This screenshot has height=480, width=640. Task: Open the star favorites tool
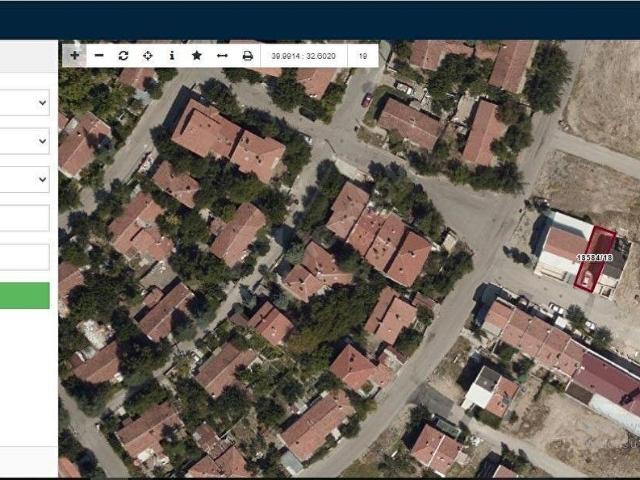click(x=196, y=56)
